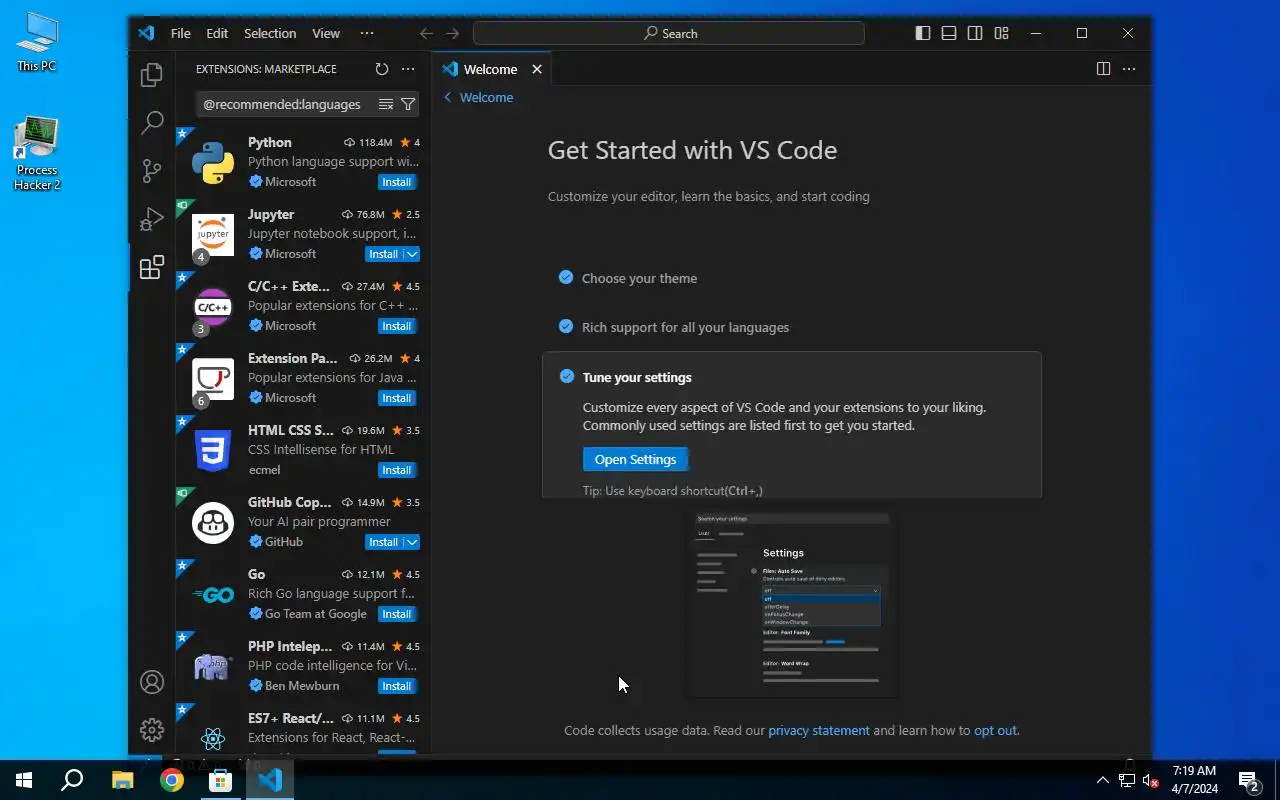Open Process Hacker 2 desktop shortcut
Viewport: 1280px width, 800px height.
37,153
